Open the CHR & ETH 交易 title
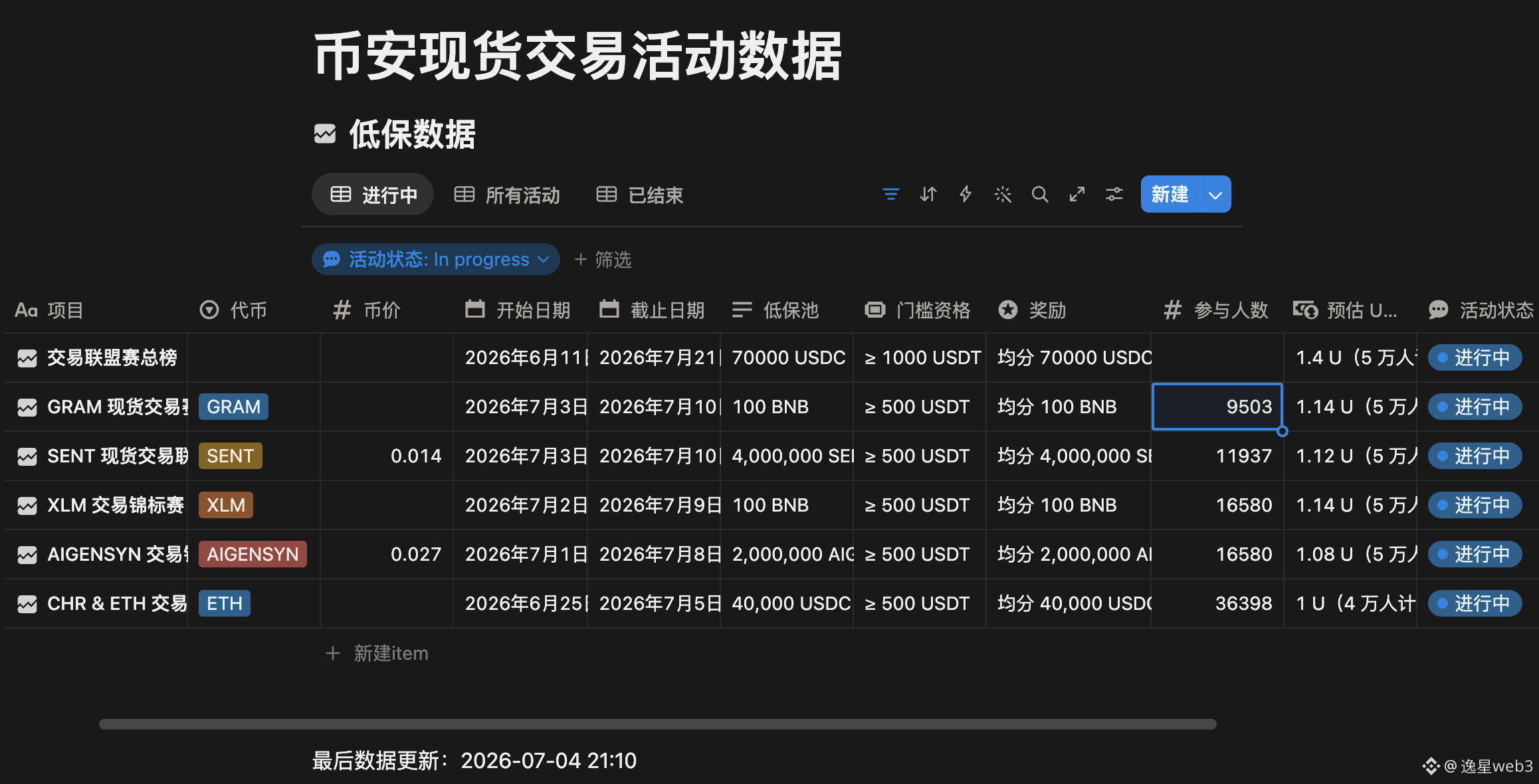Screen dimensions: 1539x784 (x=117, y=603)
